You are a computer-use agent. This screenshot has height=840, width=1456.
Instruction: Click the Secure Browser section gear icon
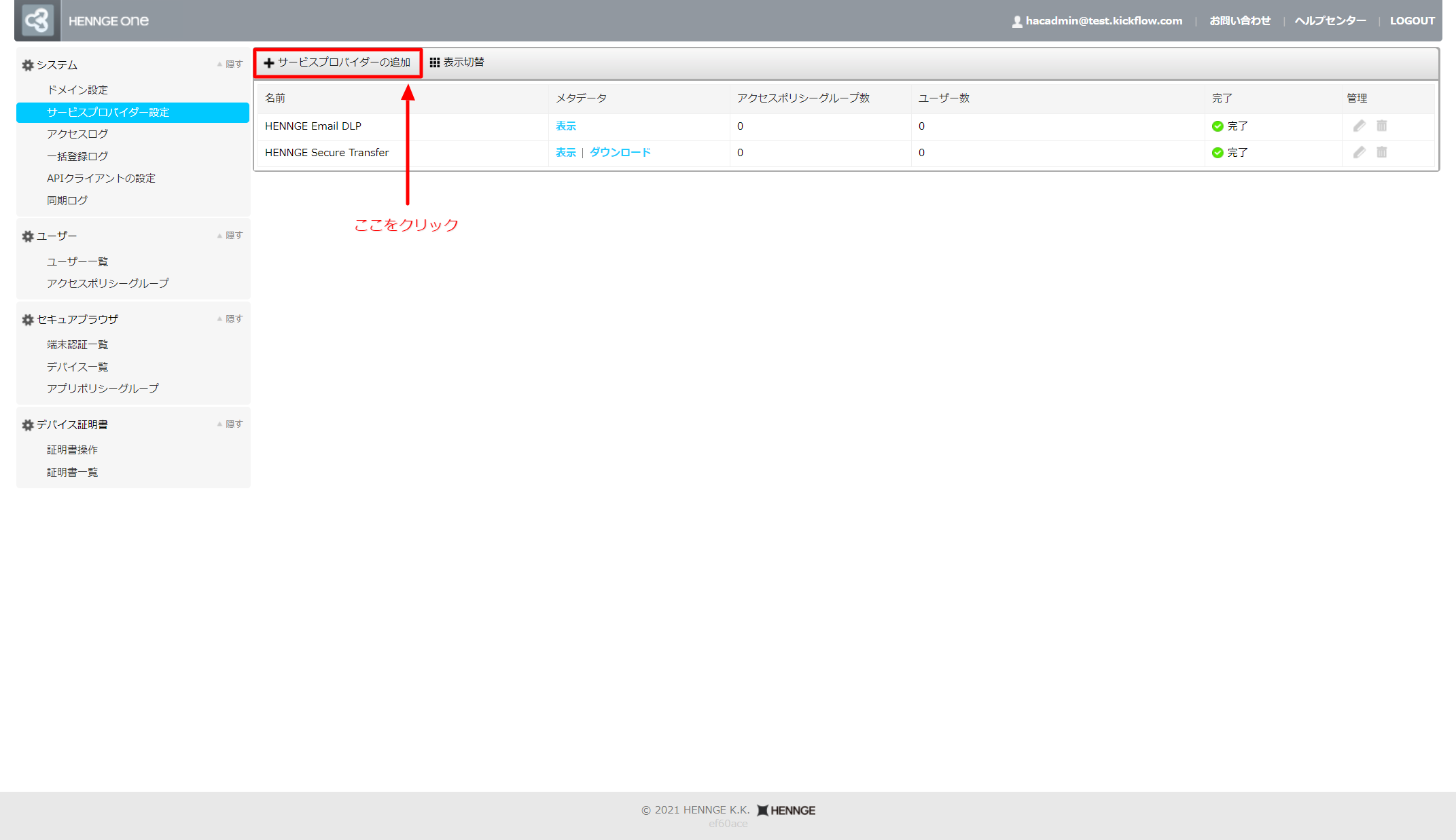tap(28, 320)
